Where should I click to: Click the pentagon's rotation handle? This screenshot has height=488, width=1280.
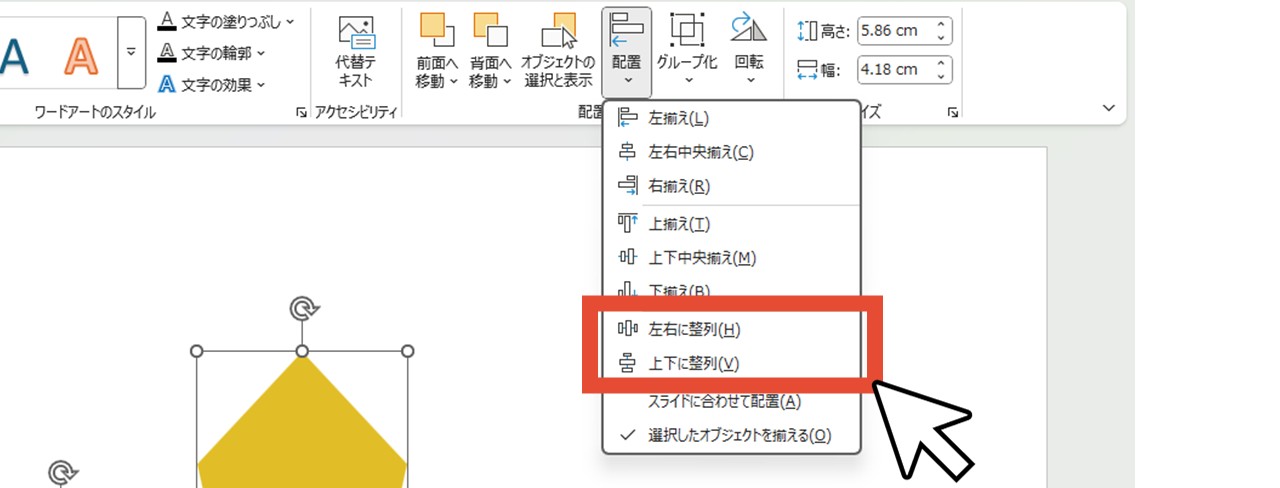click(303, 308)
